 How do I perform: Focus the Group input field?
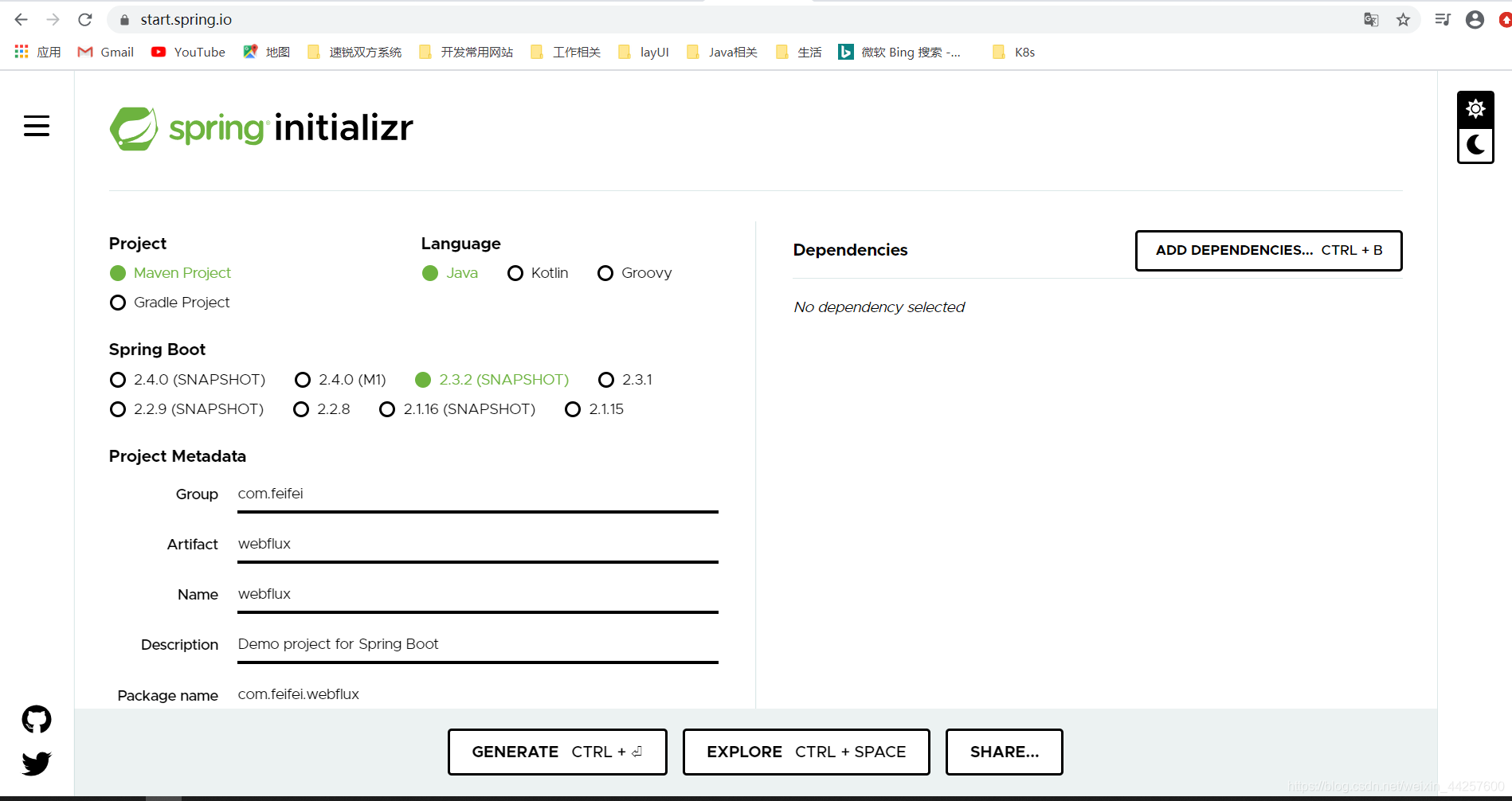478,494
